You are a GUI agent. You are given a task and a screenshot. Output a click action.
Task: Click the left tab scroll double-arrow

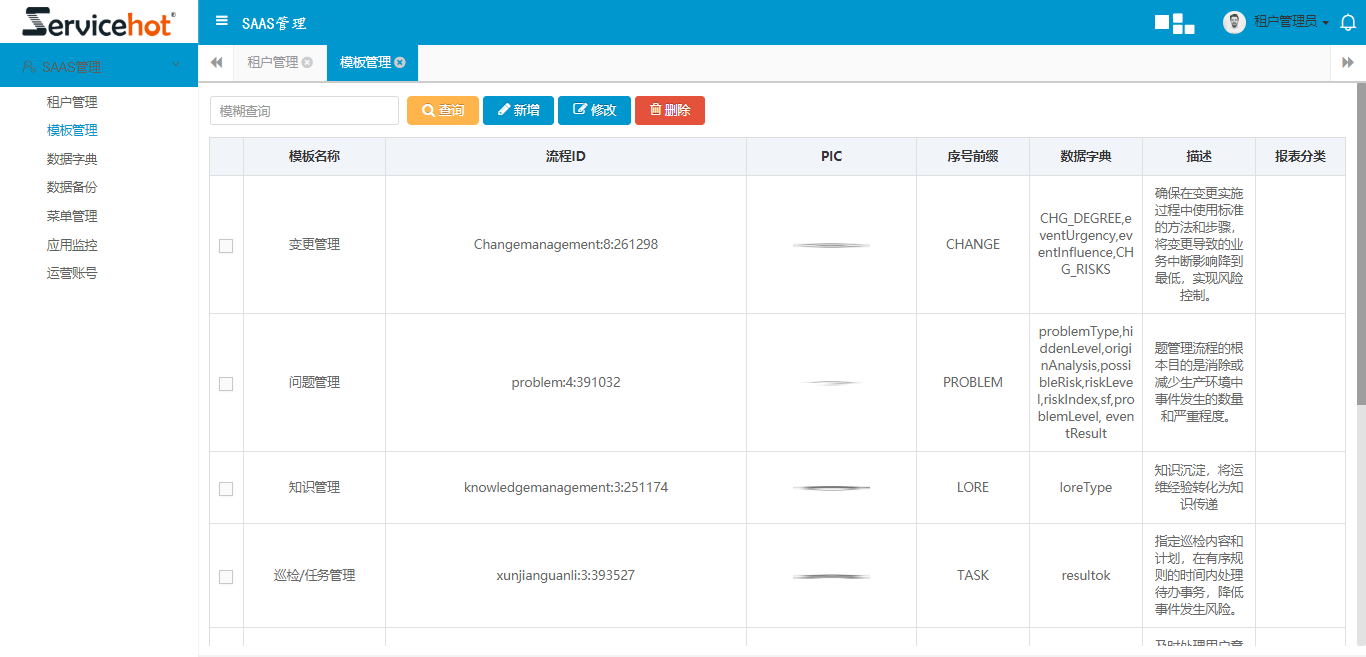click(216, 62)
